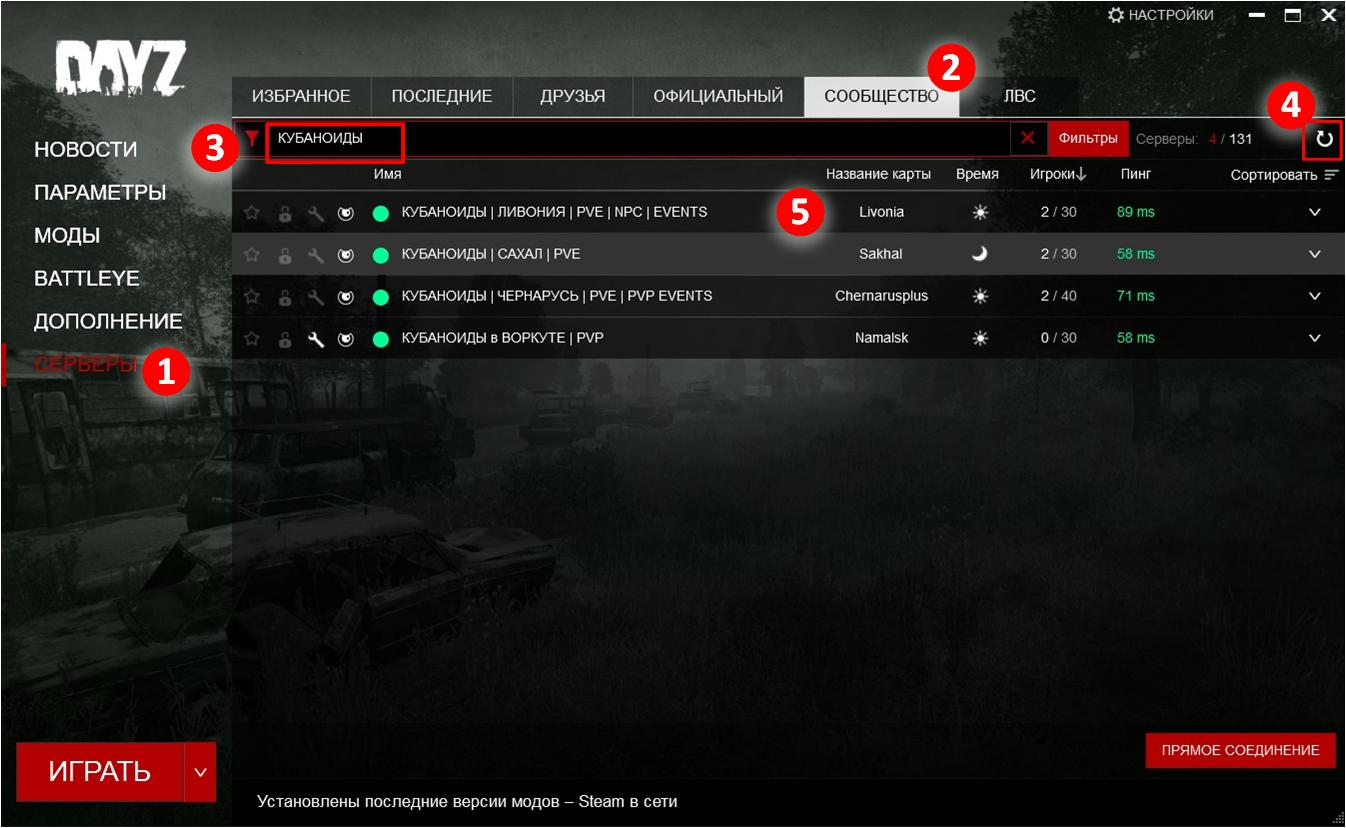Sort by the Имя column header
The image size is (1346, 828).
coord(388,174)
